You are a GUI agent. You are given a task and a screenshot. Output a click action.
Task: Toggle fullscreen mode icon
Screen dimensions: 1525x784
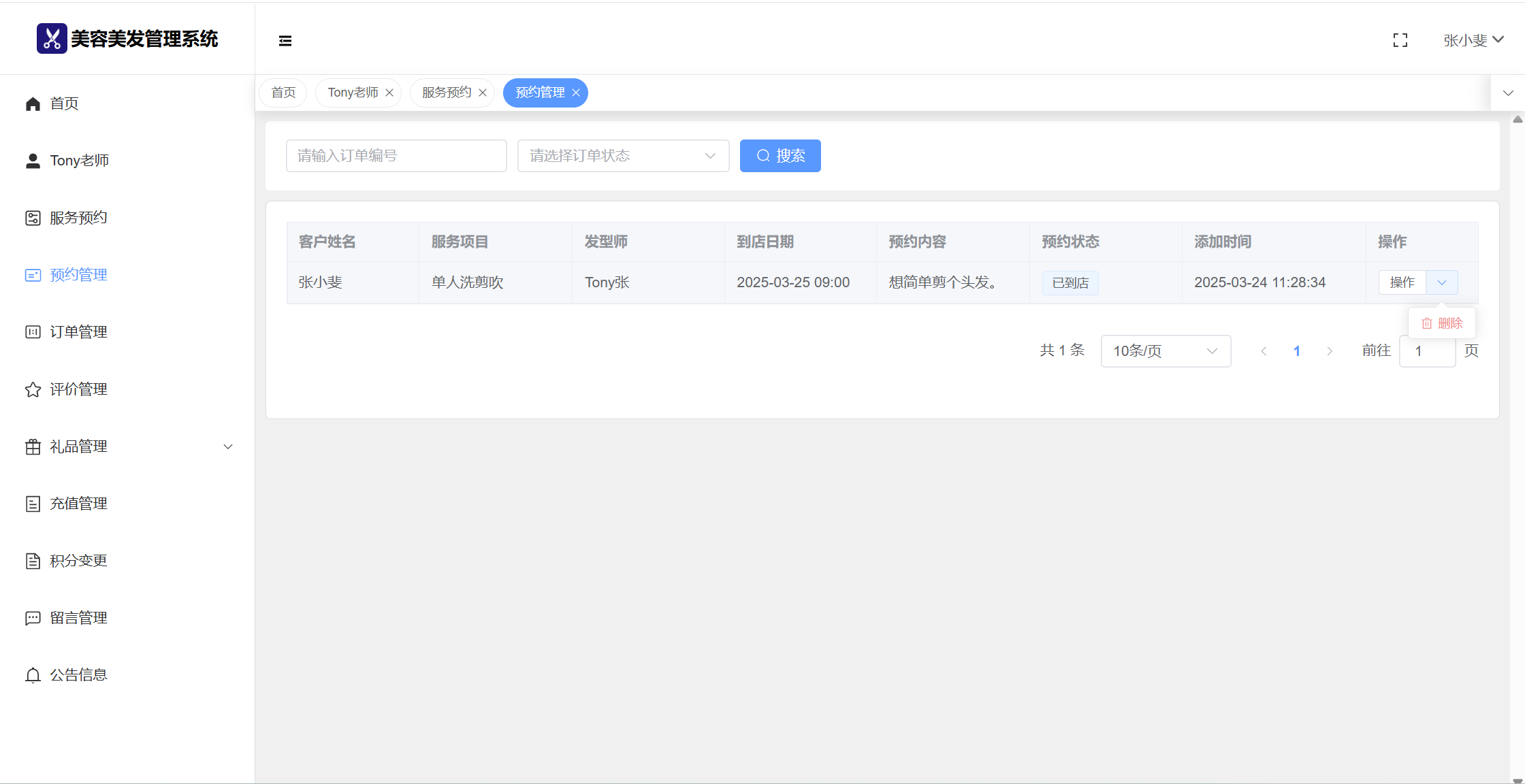tap(1400, 41)
